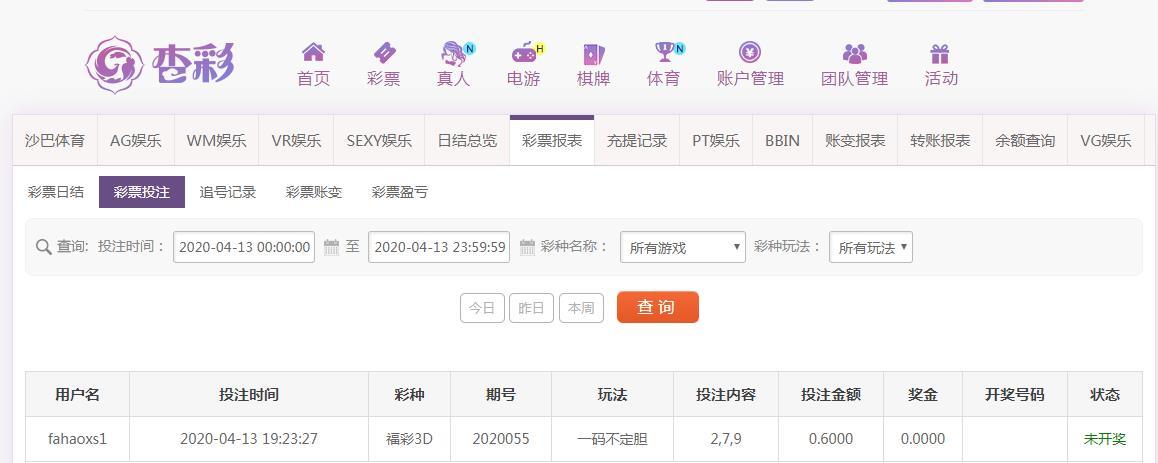1158x463 pixels.
Task: Click the orange 查询 search button
Action: [x=657, y=307]
